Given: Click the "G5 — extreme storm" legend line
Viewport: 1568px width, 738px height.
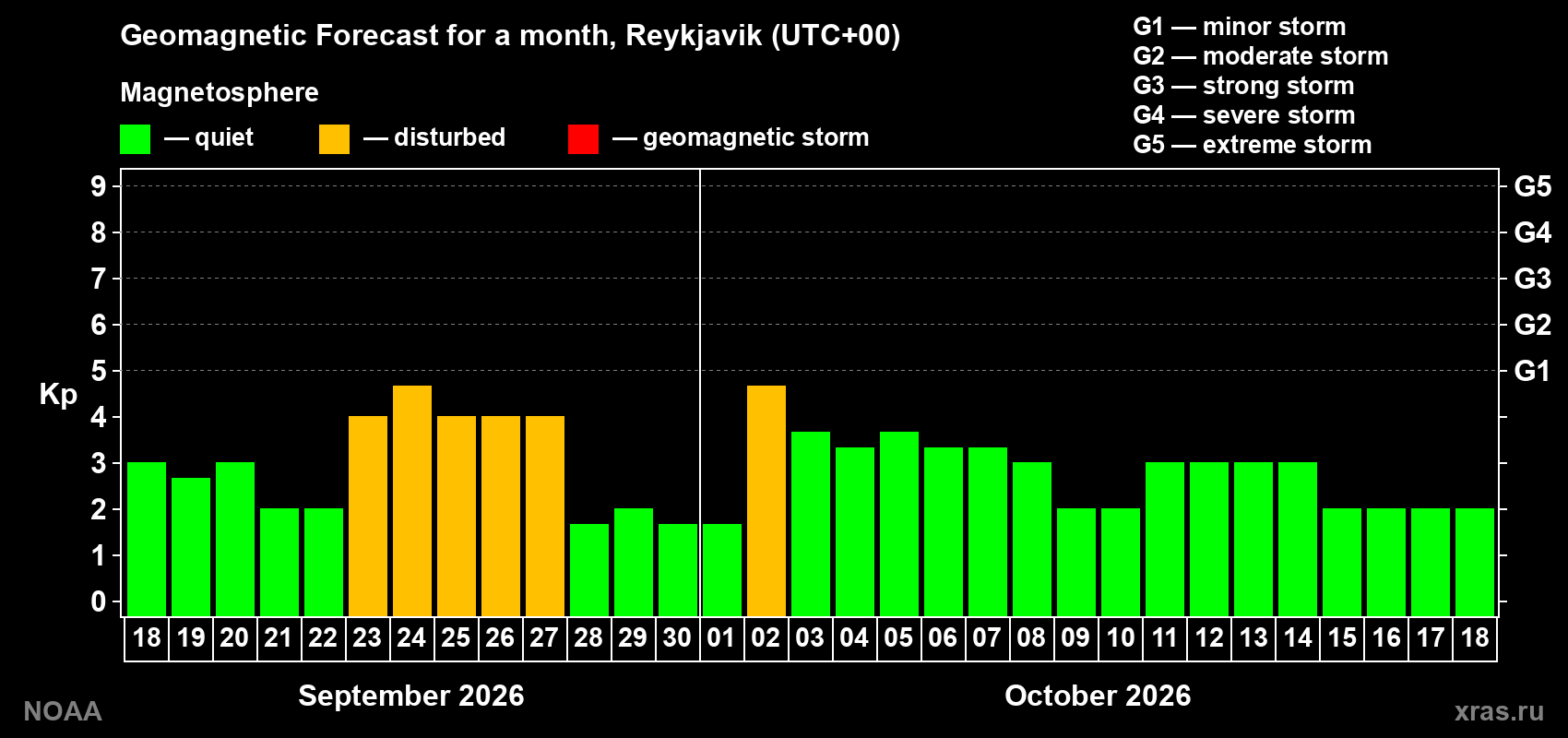Looking at the screenshot, I should (x=1252, y=145).
